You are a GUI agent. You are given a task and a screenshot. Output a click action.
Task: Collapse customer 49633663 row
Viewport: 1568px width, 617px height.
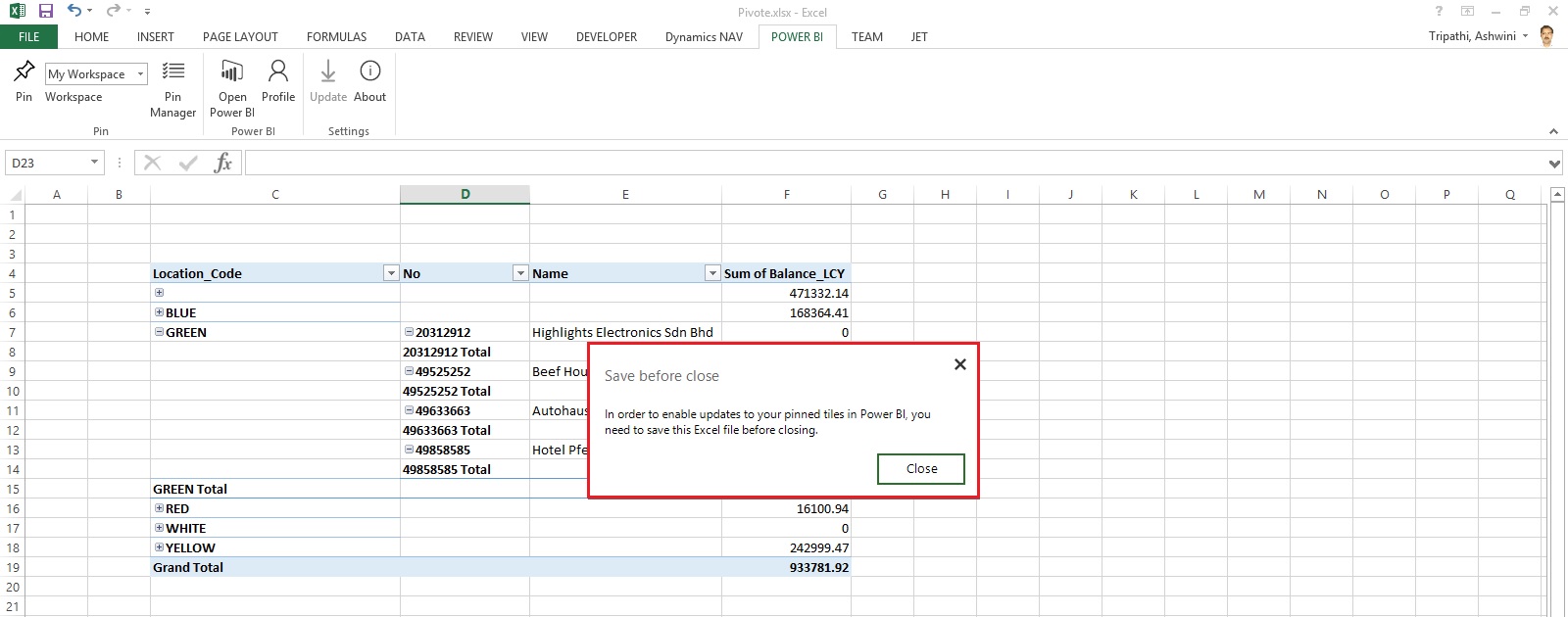pos(409,410)
